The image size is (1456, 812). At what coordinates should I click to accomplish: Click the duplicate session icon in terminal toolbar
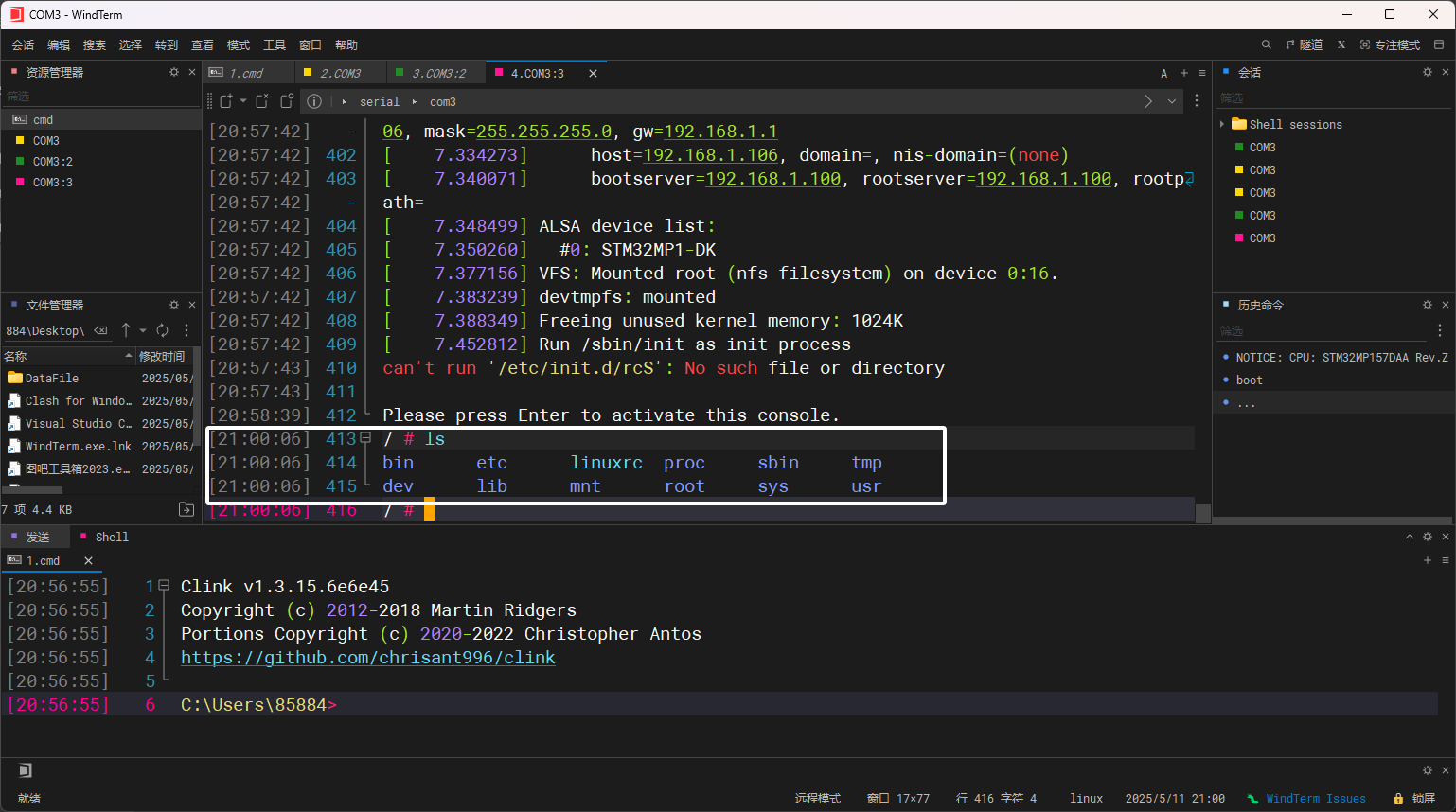tap(287, 101)
